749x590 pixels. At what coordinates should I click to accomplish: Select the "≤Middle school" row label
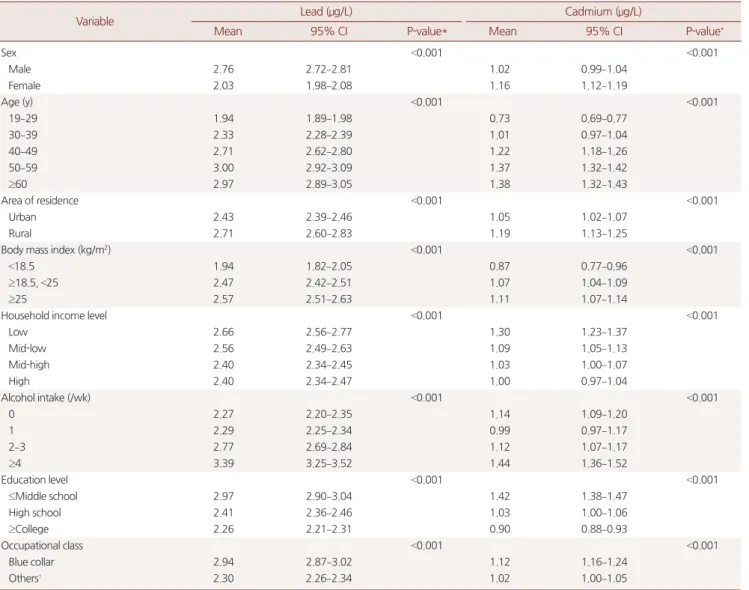[43, 496]
